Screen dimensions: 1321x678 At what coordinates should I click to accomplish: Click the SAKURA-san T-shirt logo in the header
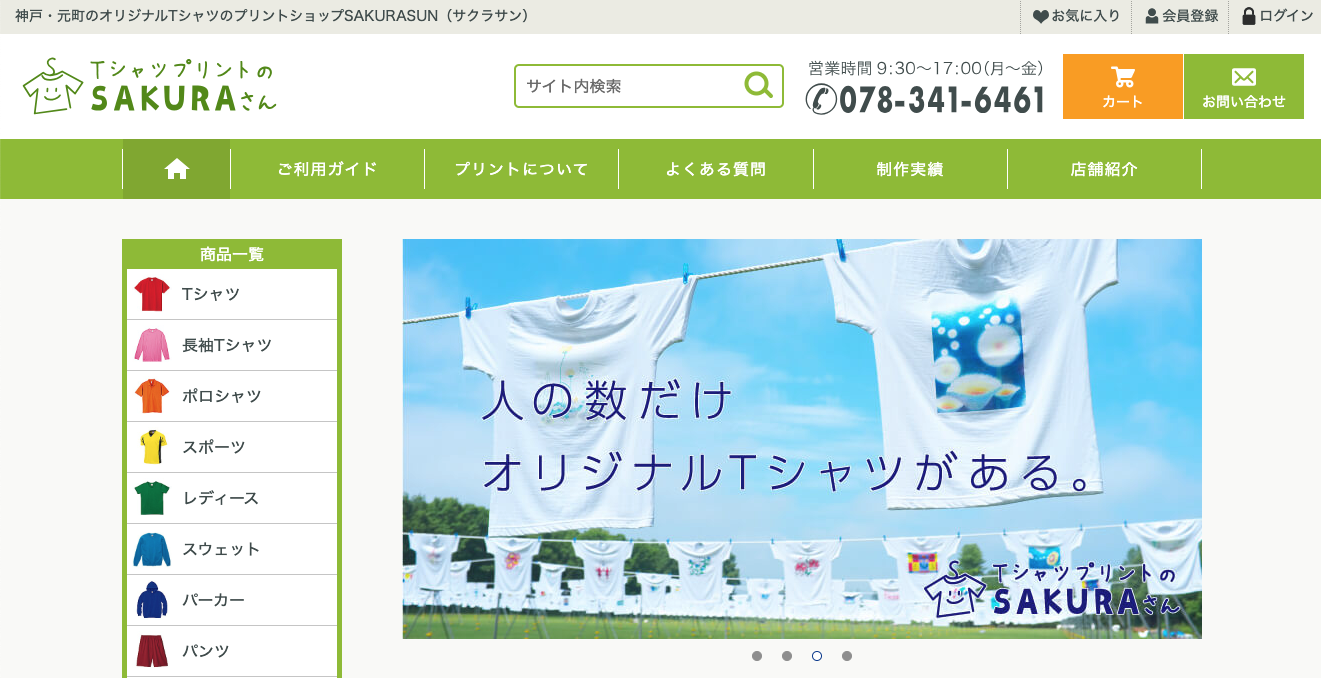click(149, 86)
